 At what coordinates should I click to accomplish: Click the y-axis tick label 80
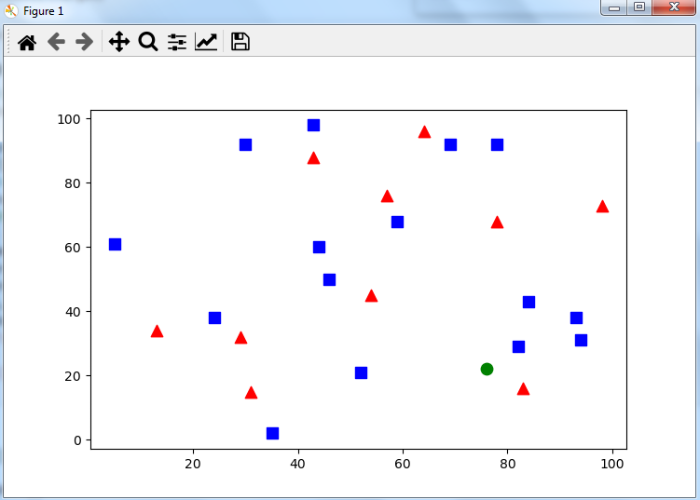point(72,183)
